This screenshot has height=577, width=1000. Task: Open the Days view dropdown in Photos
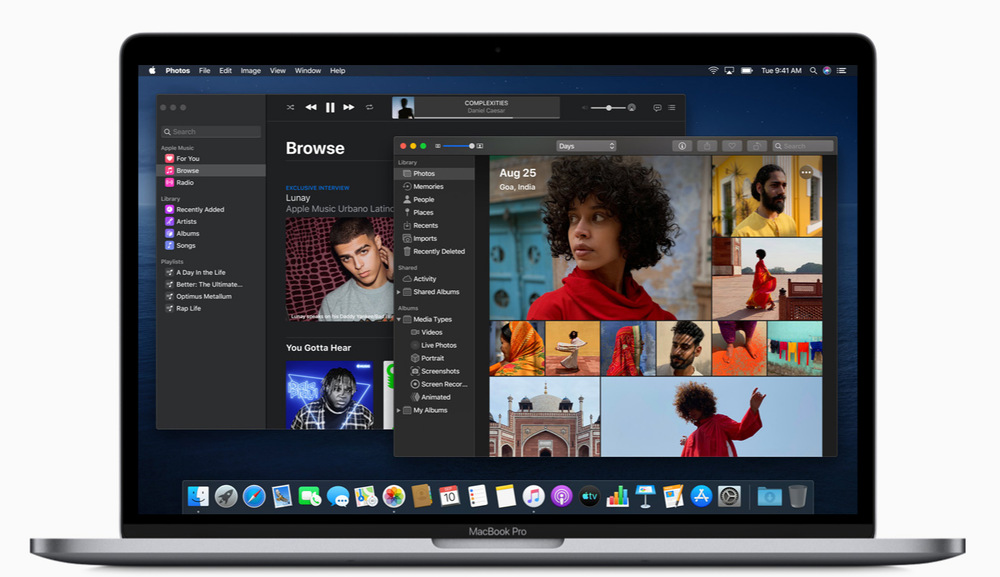point(586,146)
